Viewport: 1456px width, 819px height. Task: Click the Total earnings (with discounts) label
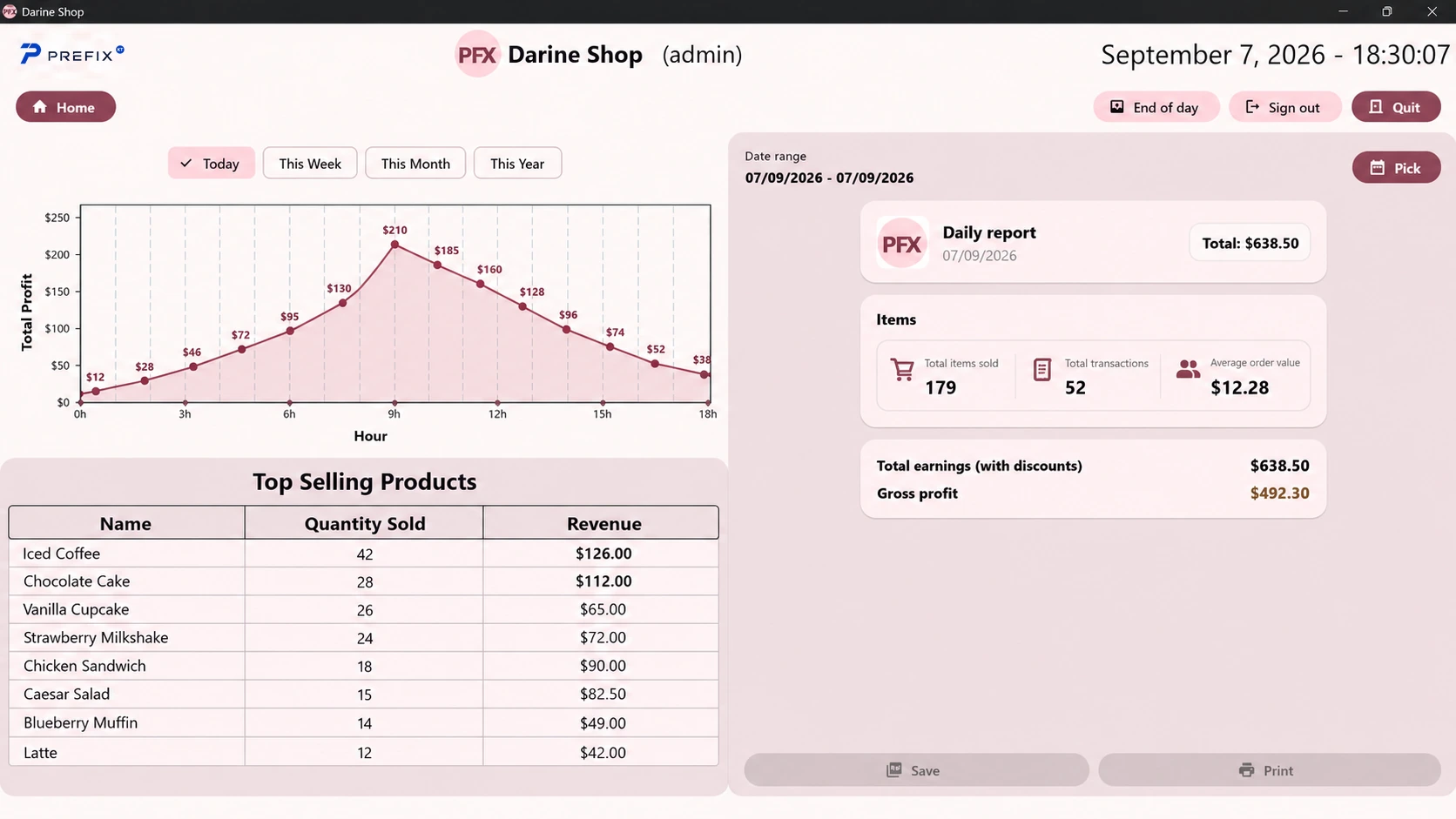979,466
